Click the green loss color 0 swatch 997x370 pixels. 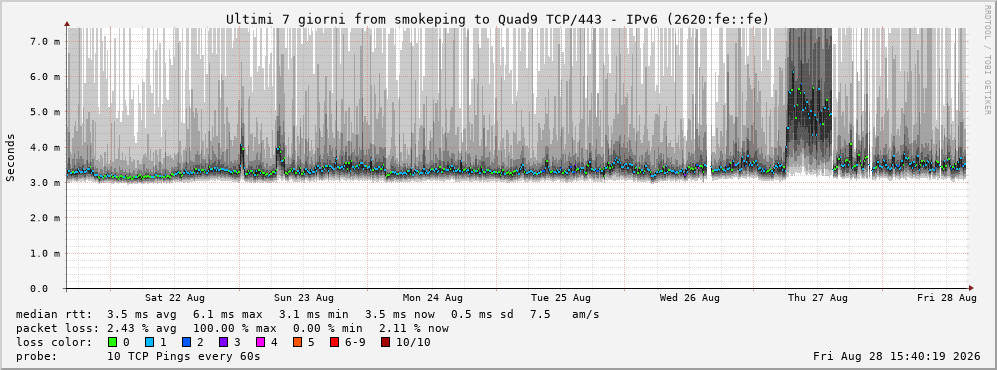113,342
